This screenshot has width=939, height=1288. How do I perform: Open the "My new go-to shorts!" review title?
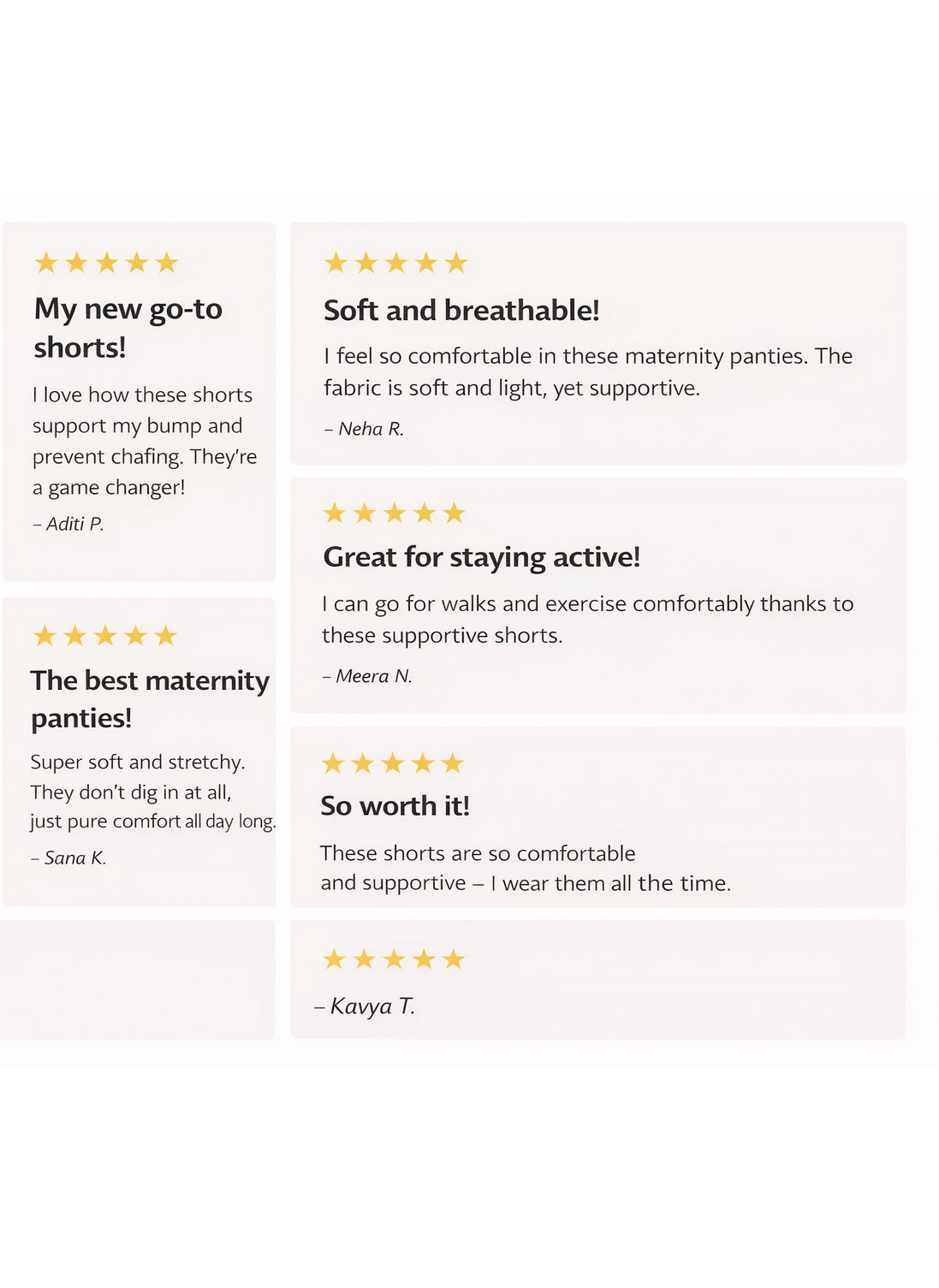[128, 328]
